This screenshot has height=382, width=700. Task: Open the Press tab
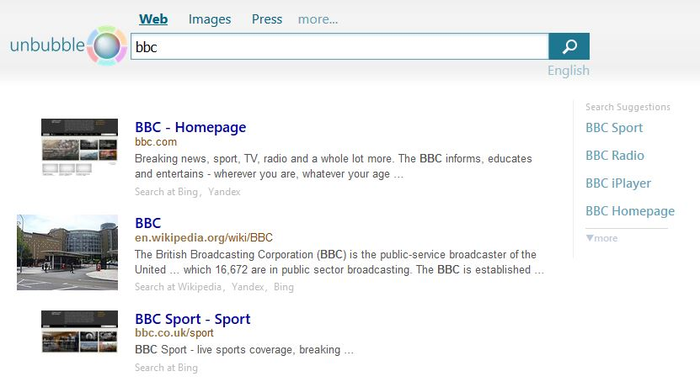(267, 19)
